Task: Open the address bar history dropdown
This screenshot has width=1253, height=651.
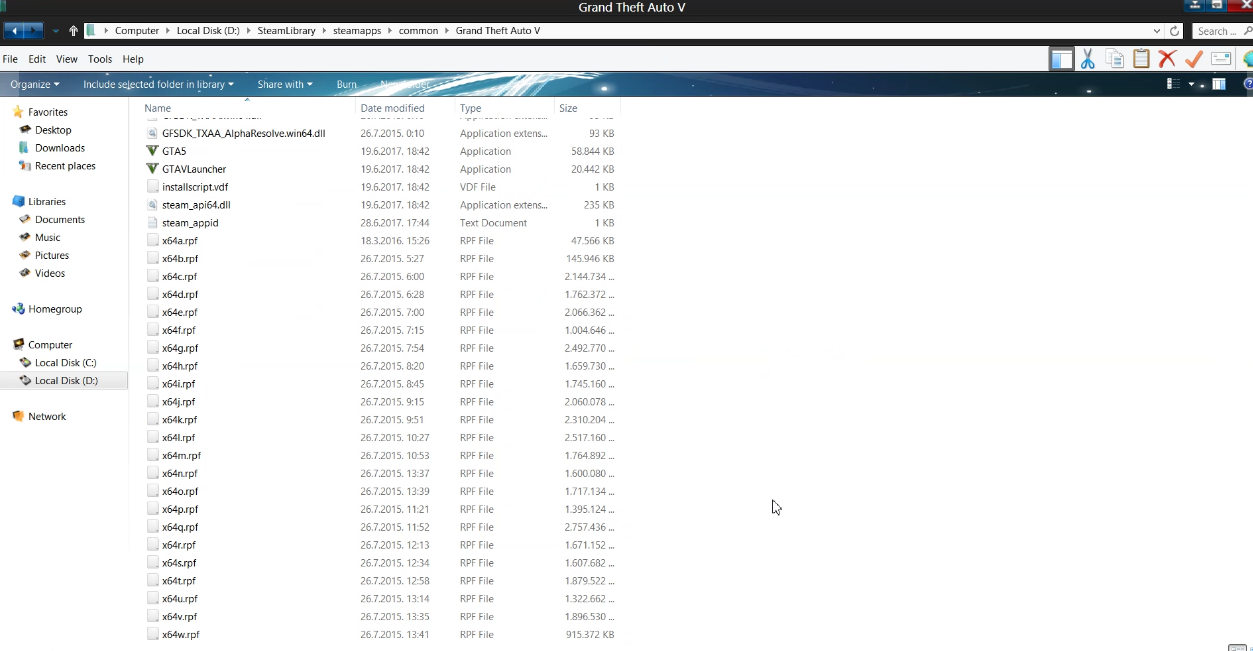Action: coord(1157,31)
